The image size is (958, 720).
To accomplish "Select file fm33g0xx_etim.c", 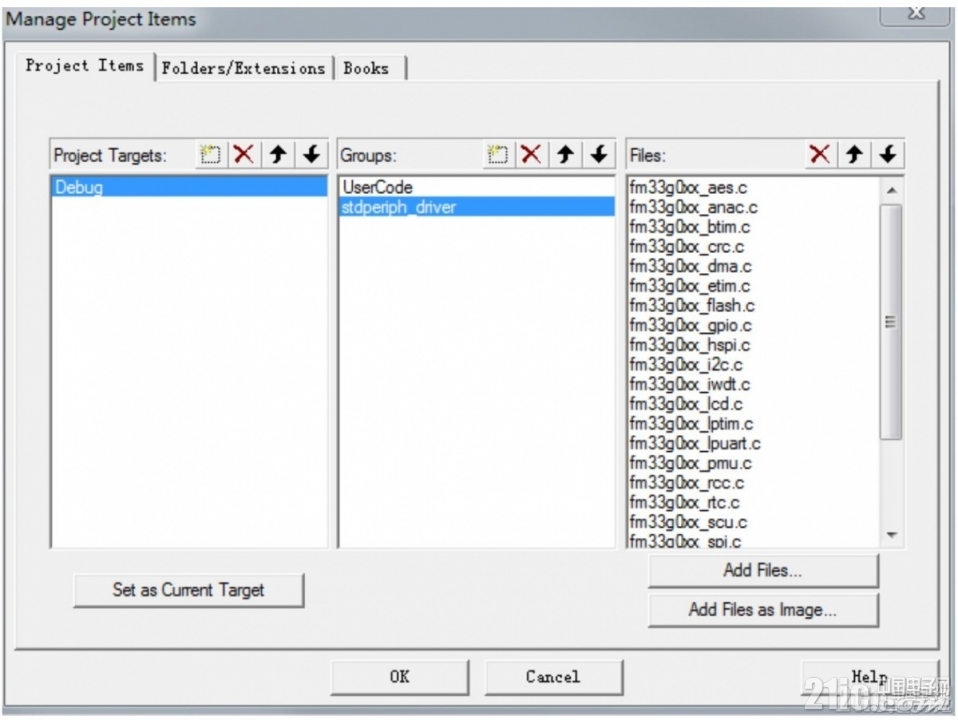I will point(690,285).
